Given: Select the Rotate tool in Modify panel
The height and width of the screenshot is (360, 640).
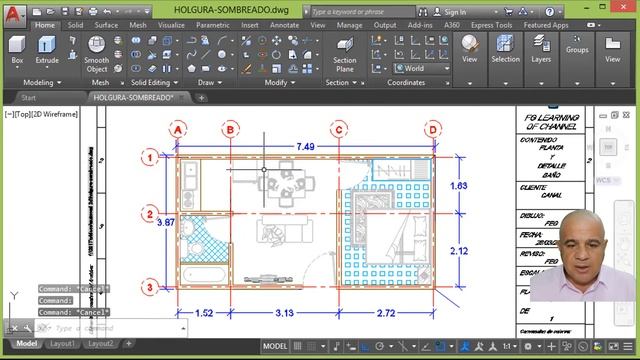Looking at the screenshot, I should [276, 54].
